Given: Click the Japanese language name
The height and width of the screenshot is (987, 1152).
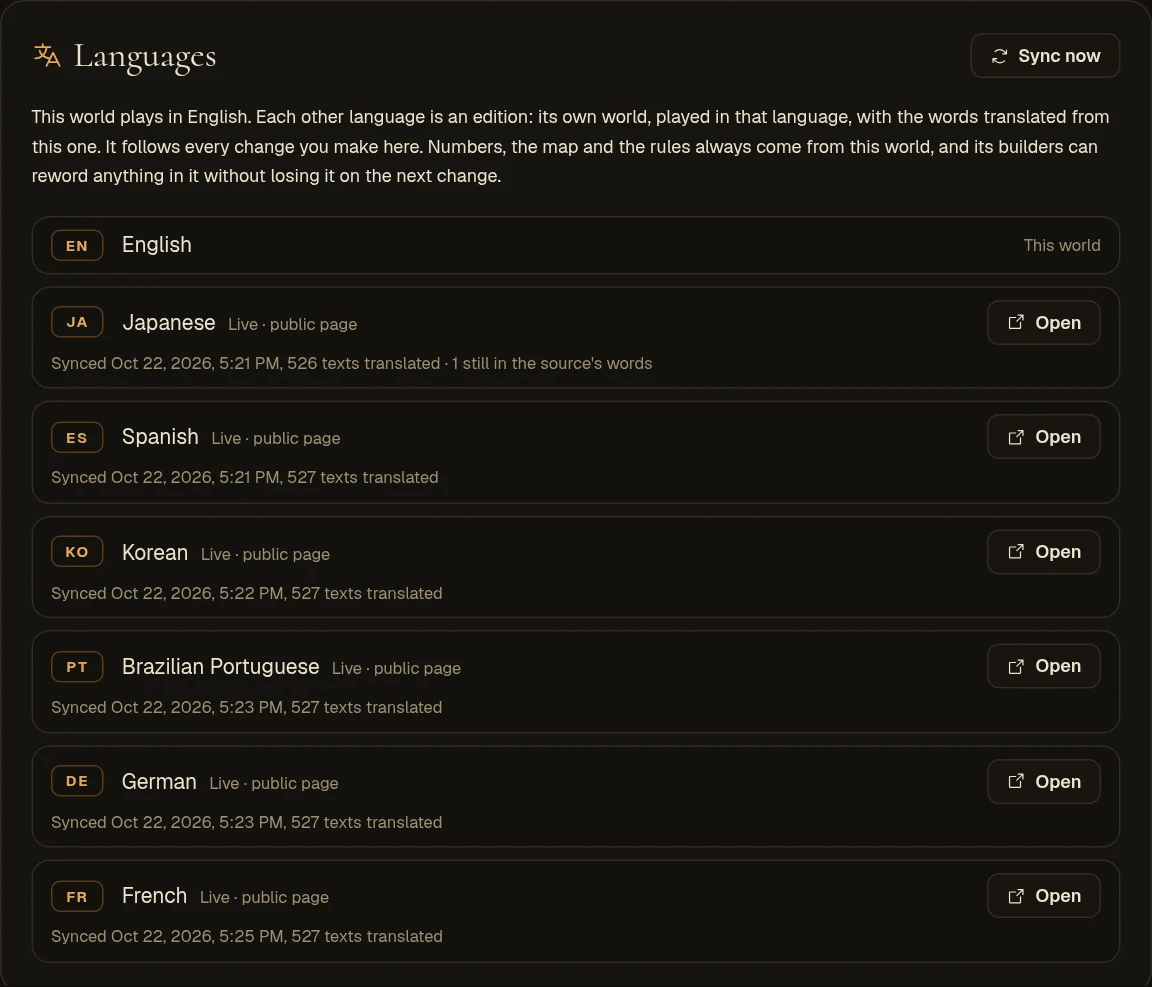Looking at the screenshot, I should point(168,323).
